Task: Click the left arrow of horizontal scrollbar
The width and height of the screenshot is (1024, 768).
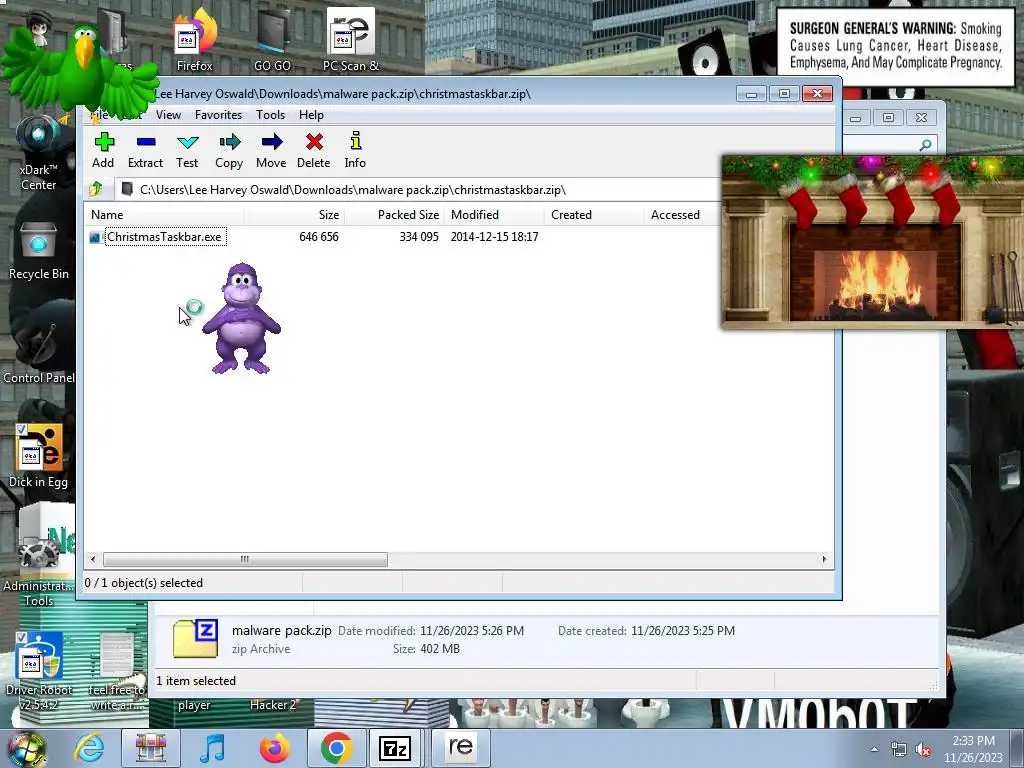Action: [93, 559]
